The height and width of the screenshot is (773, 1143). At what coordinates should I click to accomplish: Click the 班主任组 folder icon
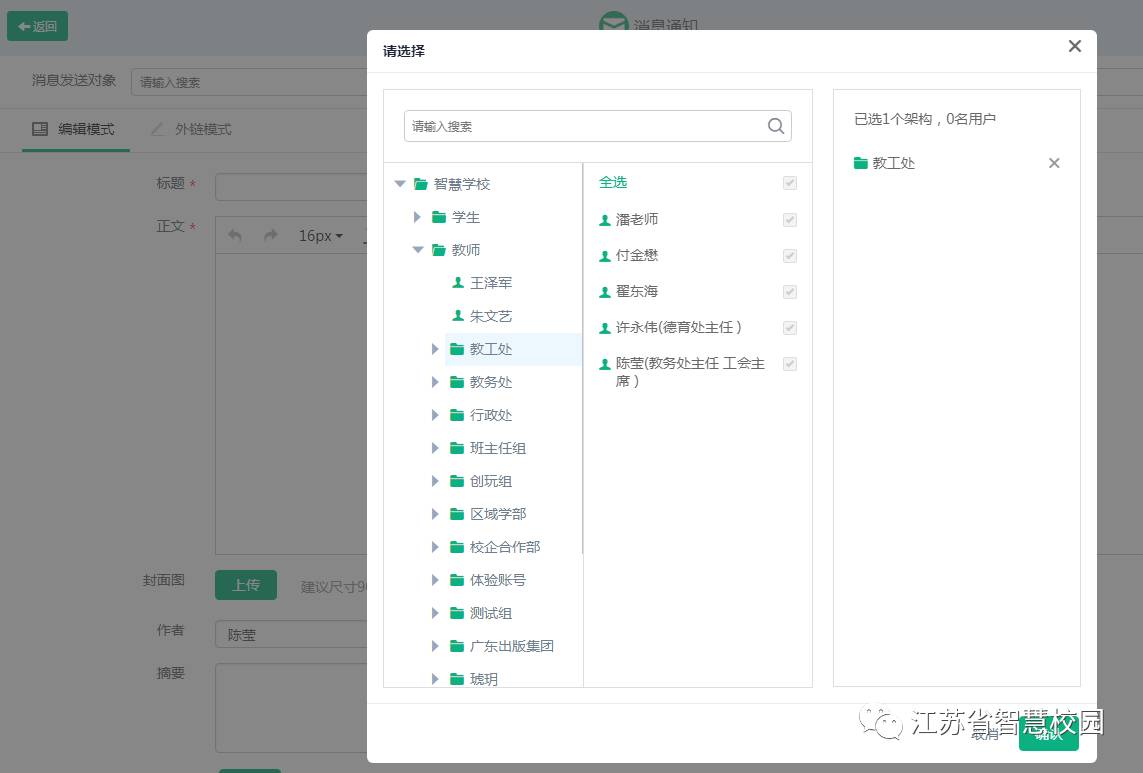coord(457,448)
